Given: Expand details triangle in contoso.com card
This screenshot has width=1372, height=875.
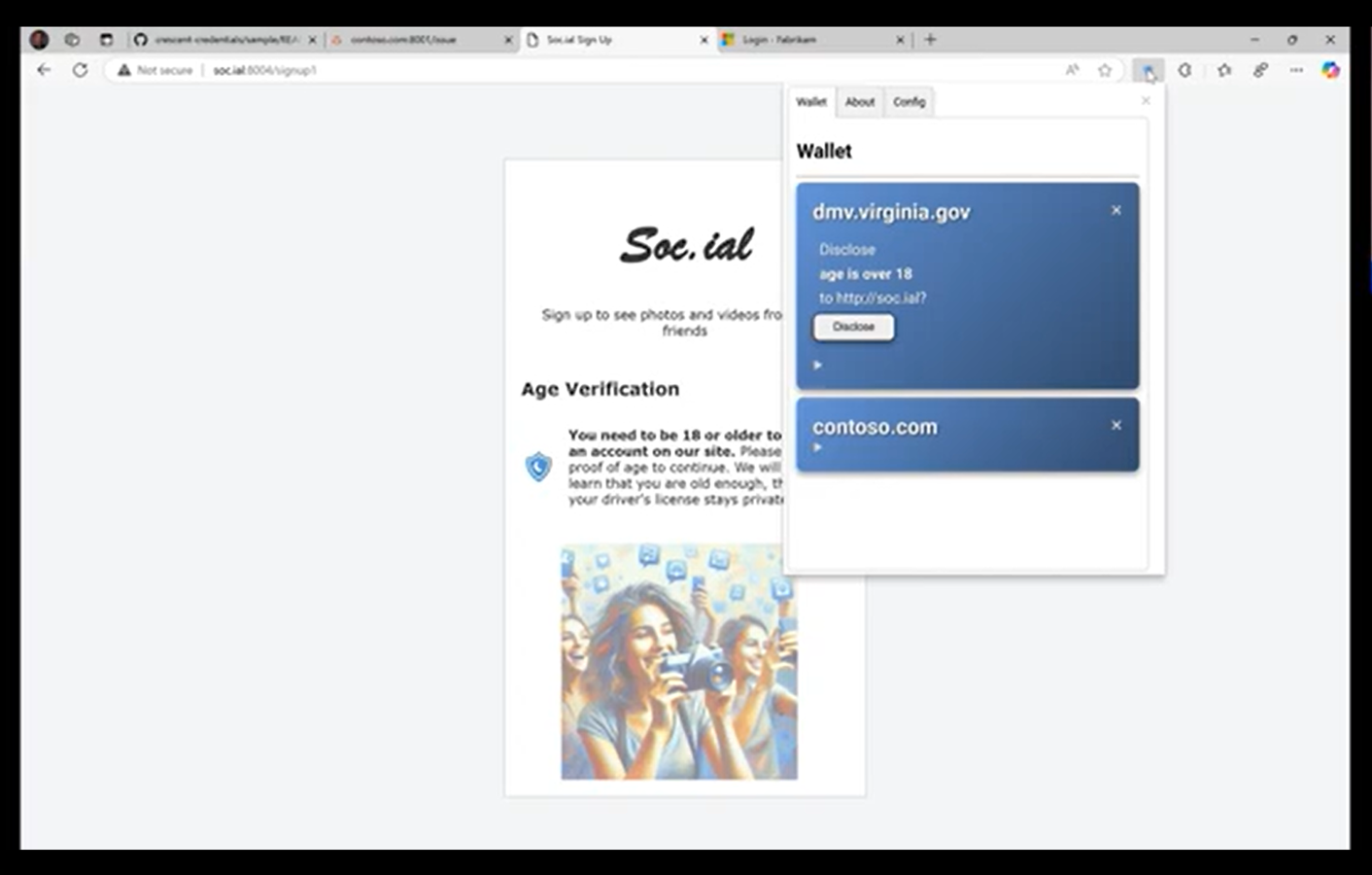Looking at the screenshot, I should coord(818,447).
